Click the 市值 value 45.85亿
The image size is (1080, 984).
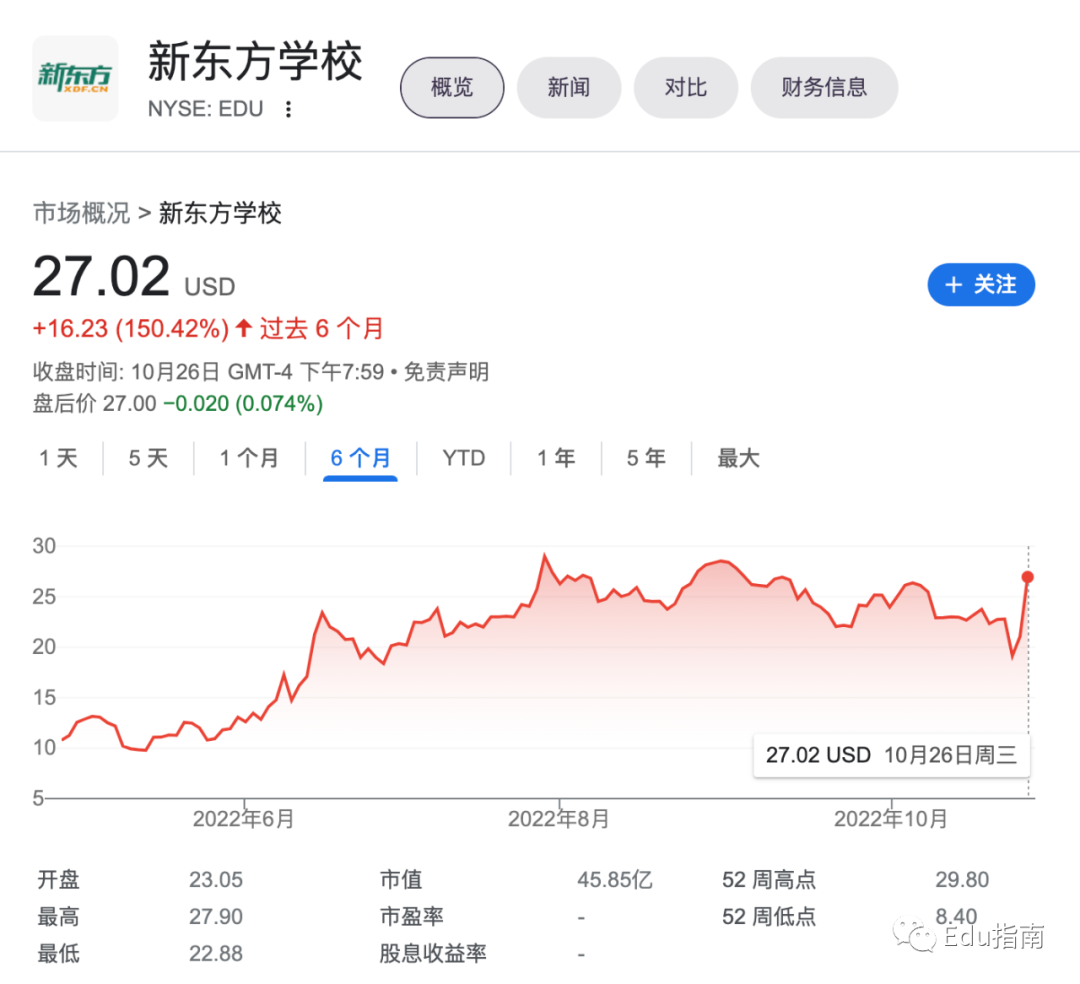614,879
